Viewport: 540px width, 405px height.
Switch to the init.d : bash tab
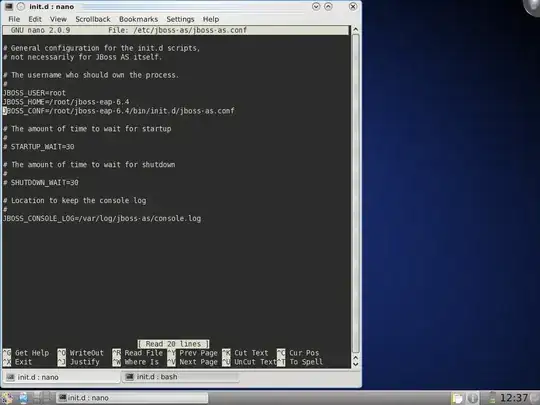(180, 377)
